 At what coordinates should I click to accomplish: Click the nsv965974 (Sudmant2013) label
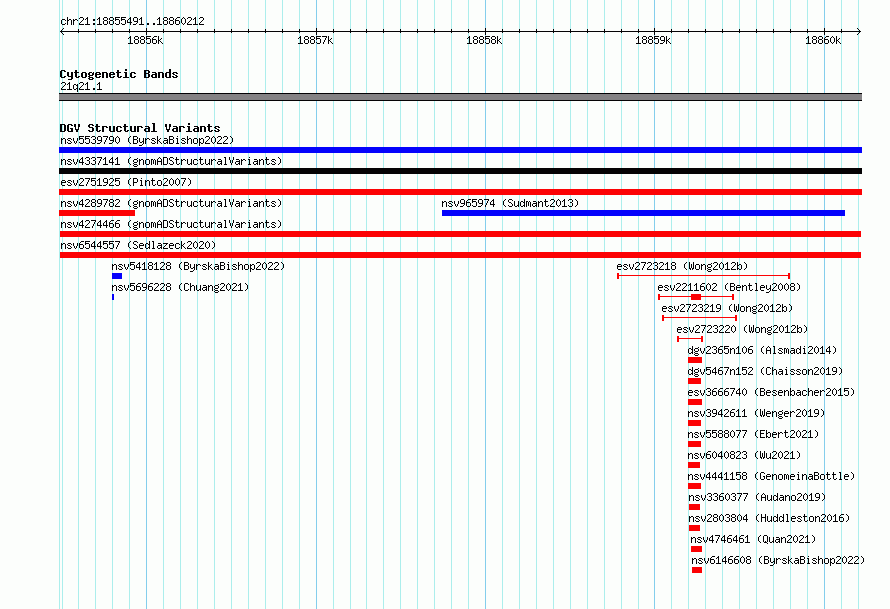pos(510,203)
